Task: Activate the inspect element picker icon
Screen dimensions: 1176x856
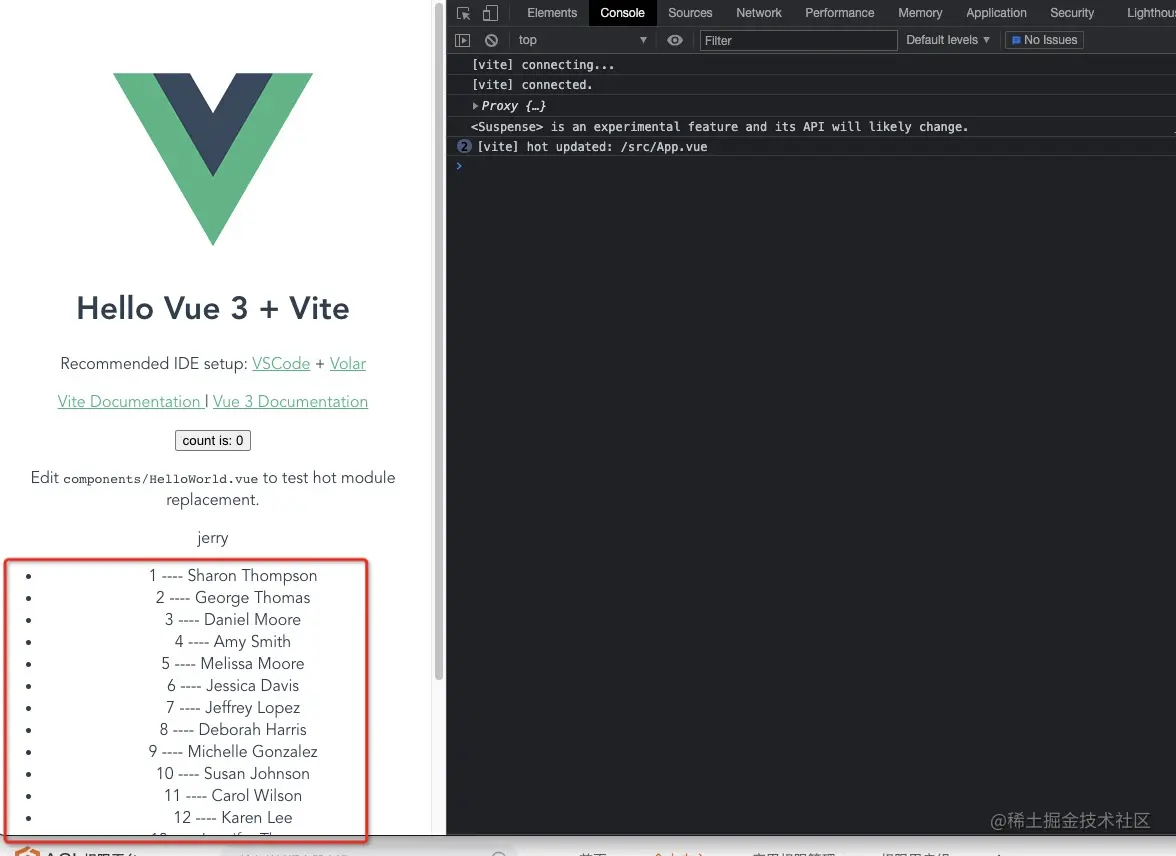Action: pos(464,13)
